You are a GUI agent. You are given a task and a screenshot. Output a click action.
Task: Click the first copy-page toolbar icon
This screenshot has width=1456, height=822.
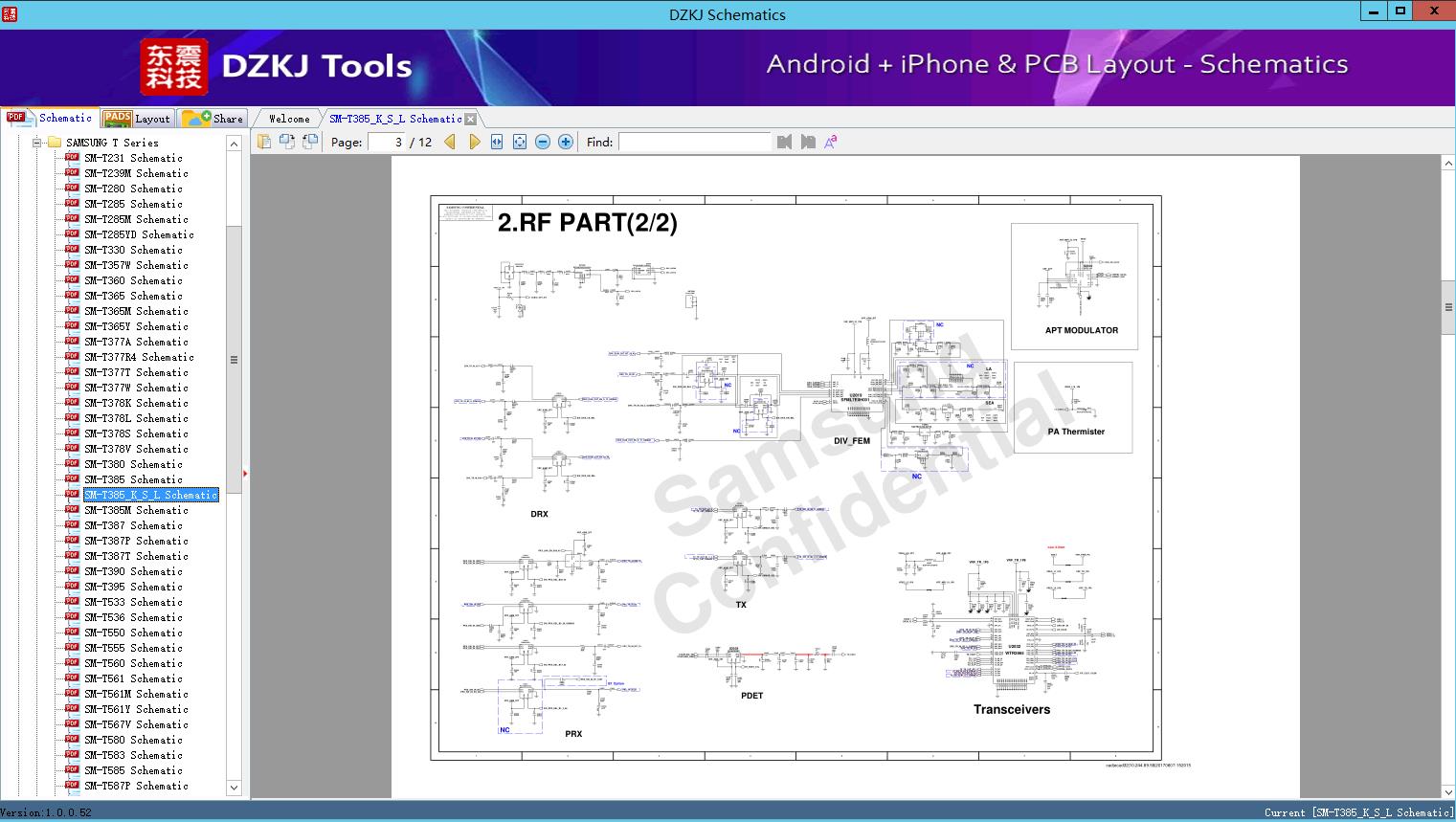coord(264,142)
